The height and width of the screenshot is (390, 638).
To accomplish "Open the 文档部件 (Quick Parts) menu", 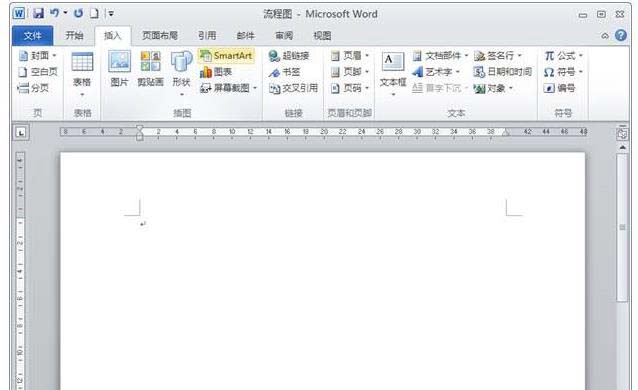I will click(440, 56).
